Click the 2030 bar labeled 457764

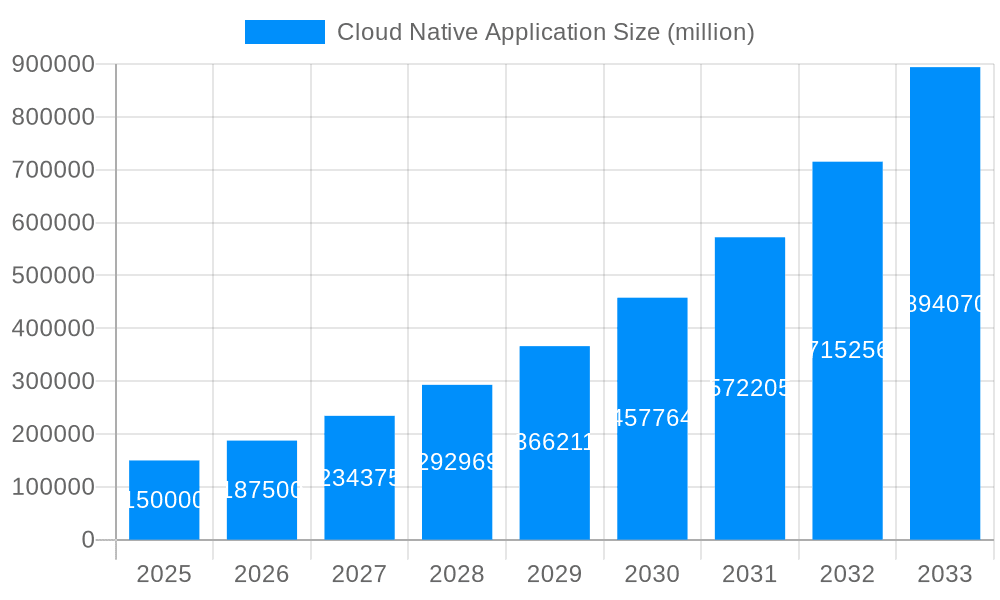click(652, 420)
